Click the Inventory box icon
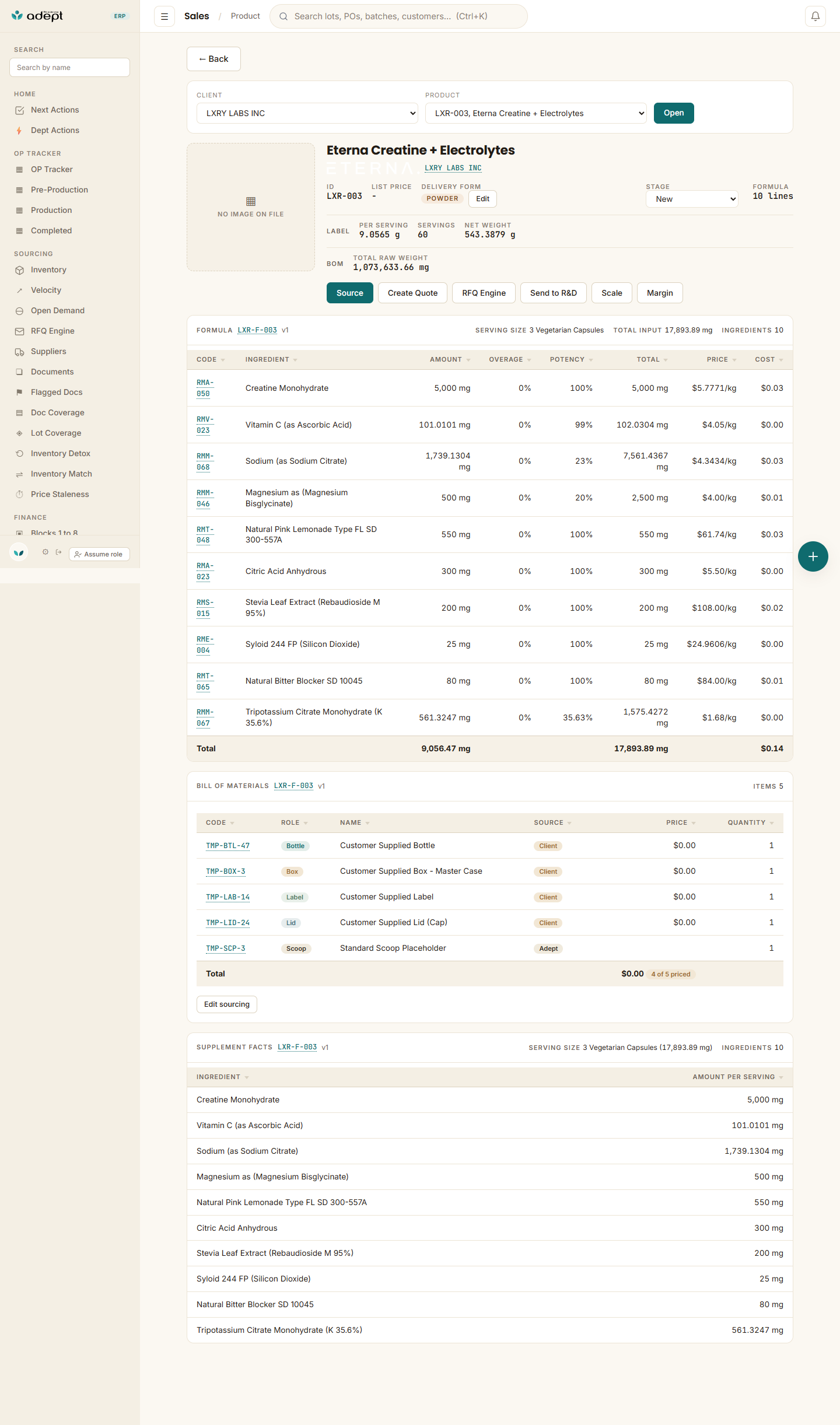This screenshot has height=1425, width=840. coord(19,270)
